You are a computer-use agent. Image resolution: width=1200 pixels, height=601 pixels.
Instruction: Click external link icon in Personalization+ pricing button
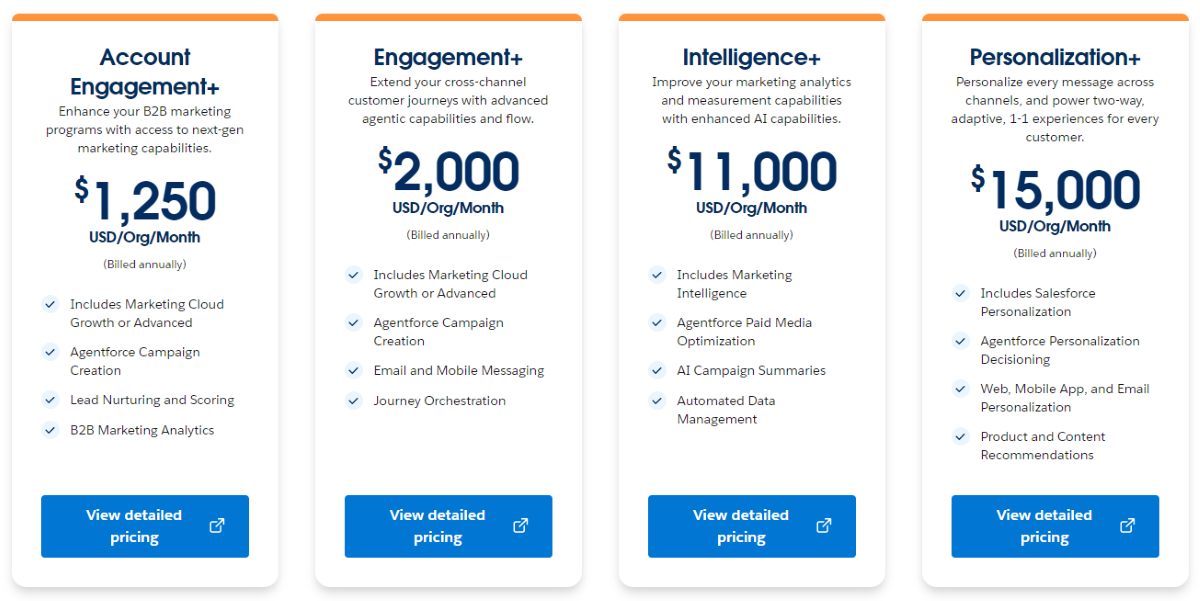(x=1127, y=526)
